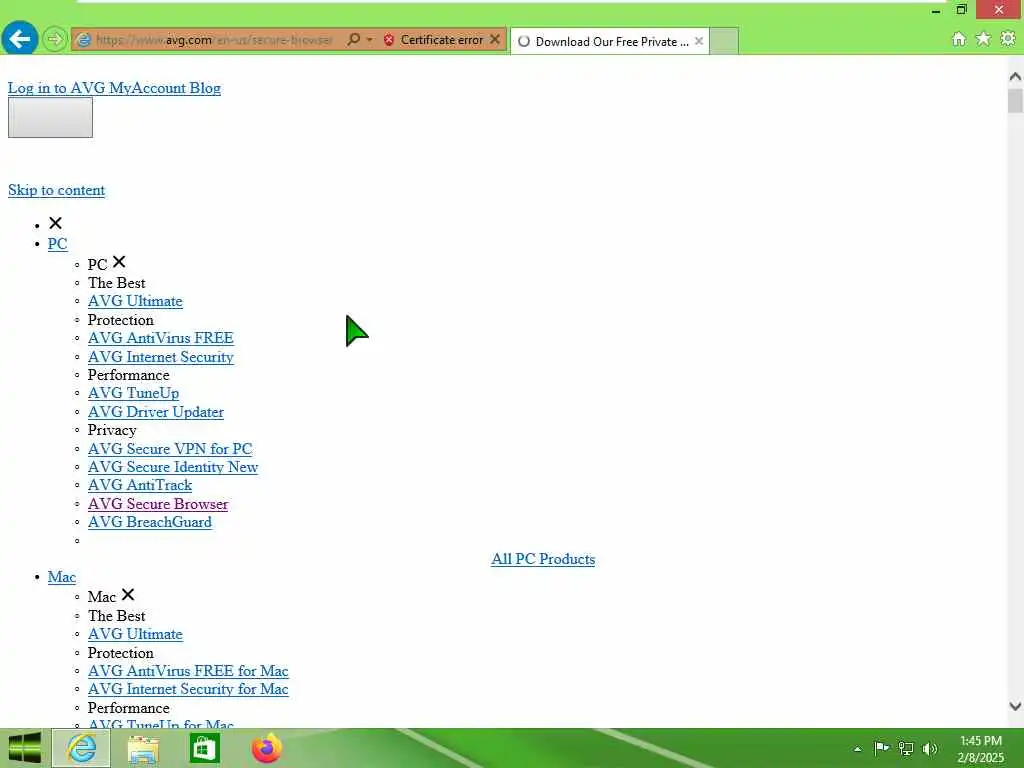
Task: Open the browser Home icon
Action: coord(959,39)
